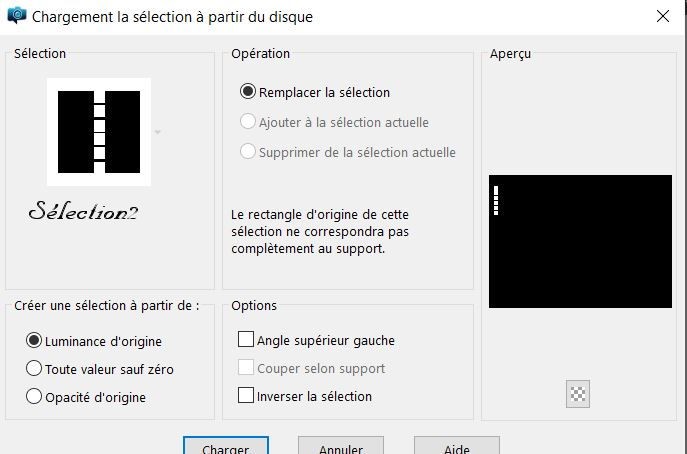Close the Chargement la sélection dialog
Viewport: 687px width, 454px height.
click(662, 17)
